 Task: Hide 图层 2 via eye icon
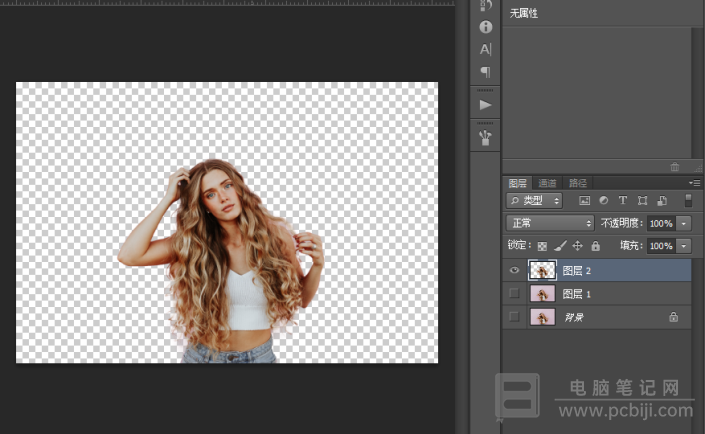(x=514, y=270)
